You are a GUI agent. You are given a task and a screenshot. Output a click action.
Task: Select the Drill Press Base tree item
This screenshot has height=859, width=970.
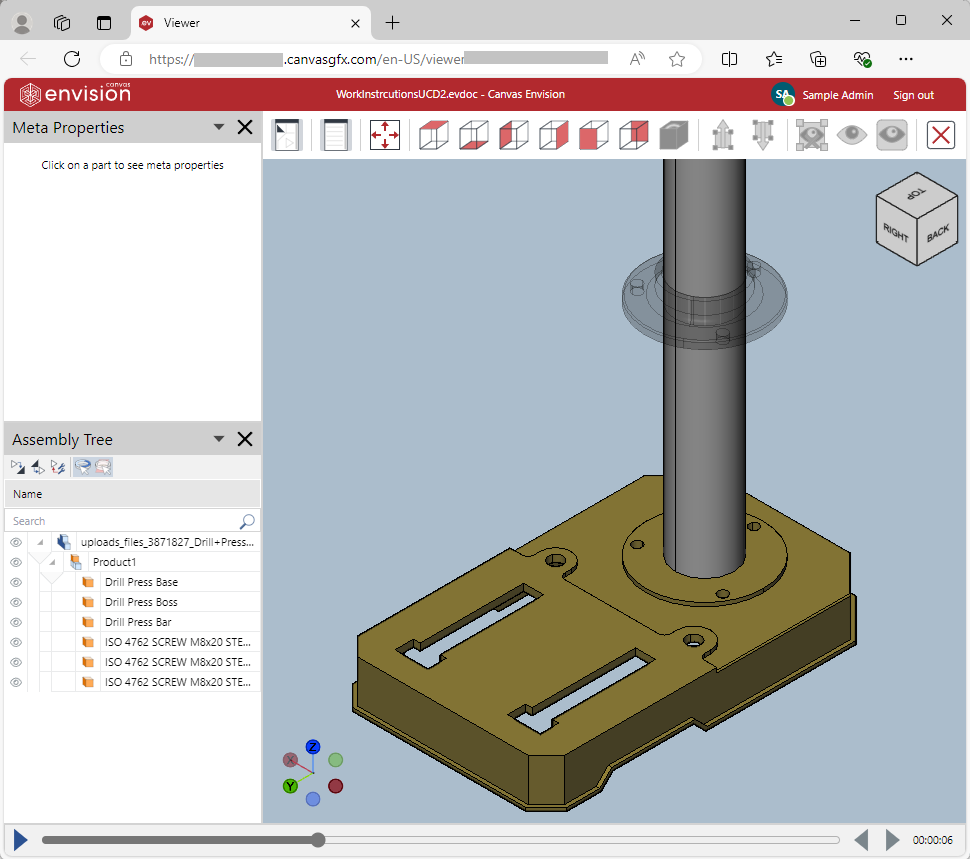(x=141, y=582)
